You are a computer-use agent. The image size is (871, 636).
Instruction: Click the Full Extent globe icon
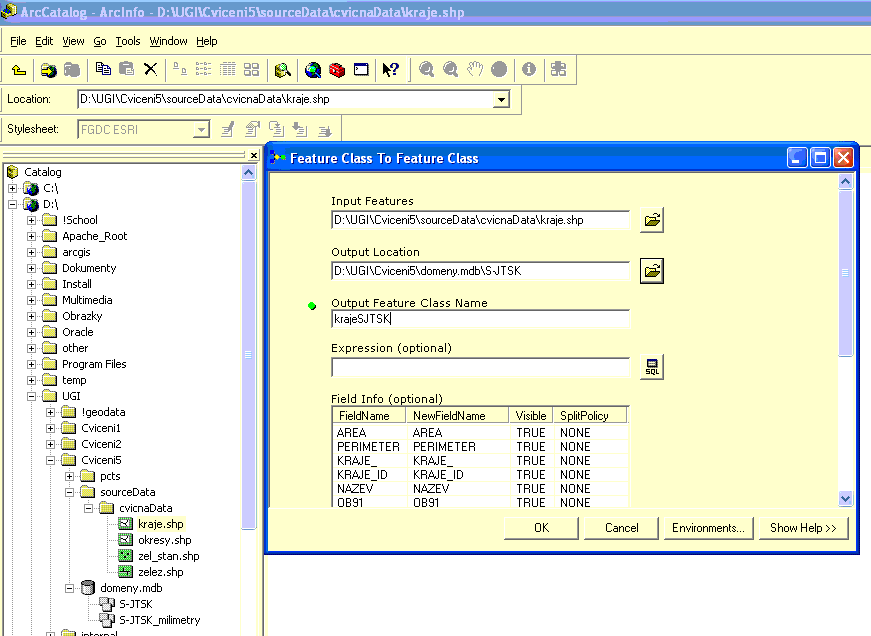499,69
